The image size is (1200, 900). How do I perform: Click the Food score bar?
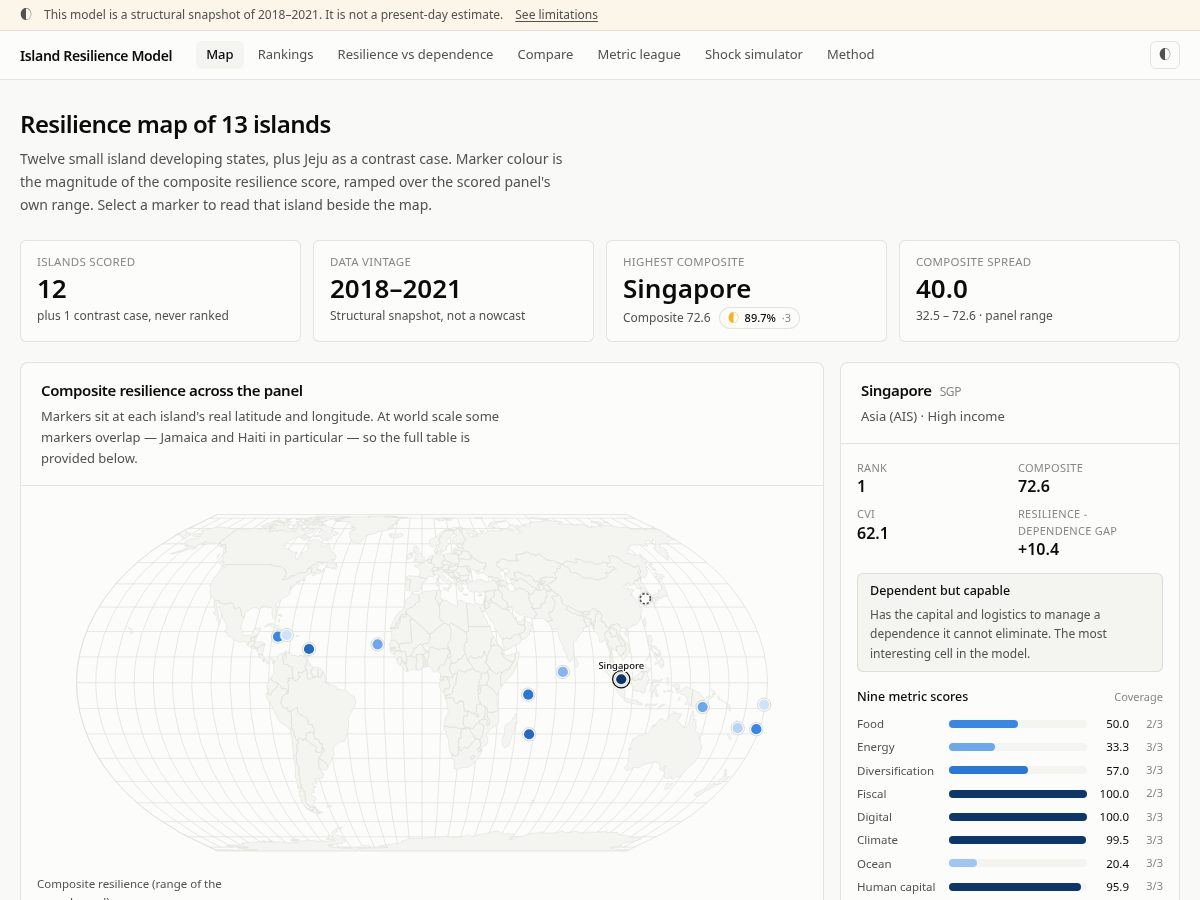coord(1017,724)
